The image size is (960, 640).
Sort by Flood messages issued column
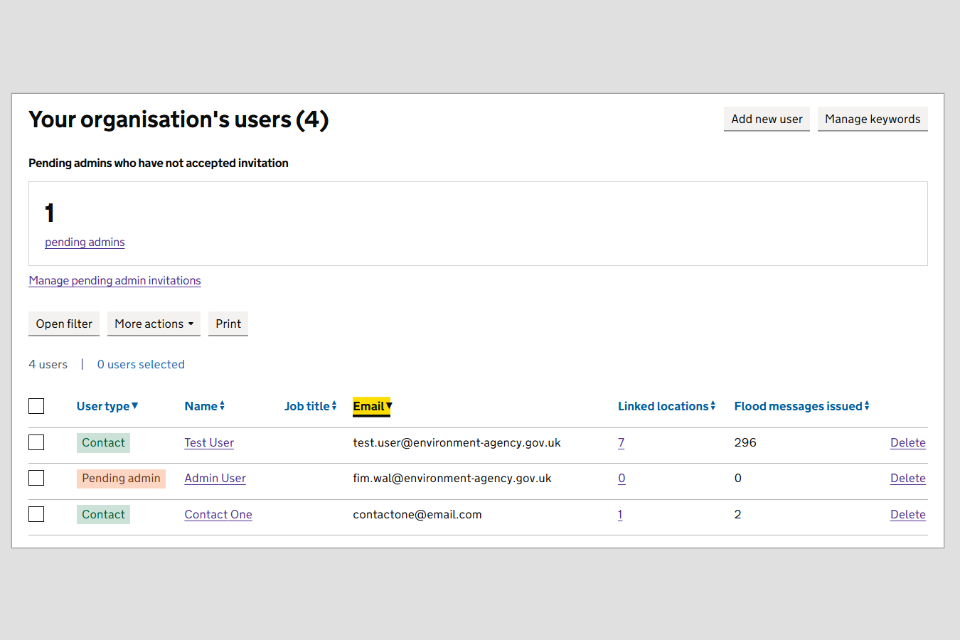pyautogui.click(x=801, y=406)
